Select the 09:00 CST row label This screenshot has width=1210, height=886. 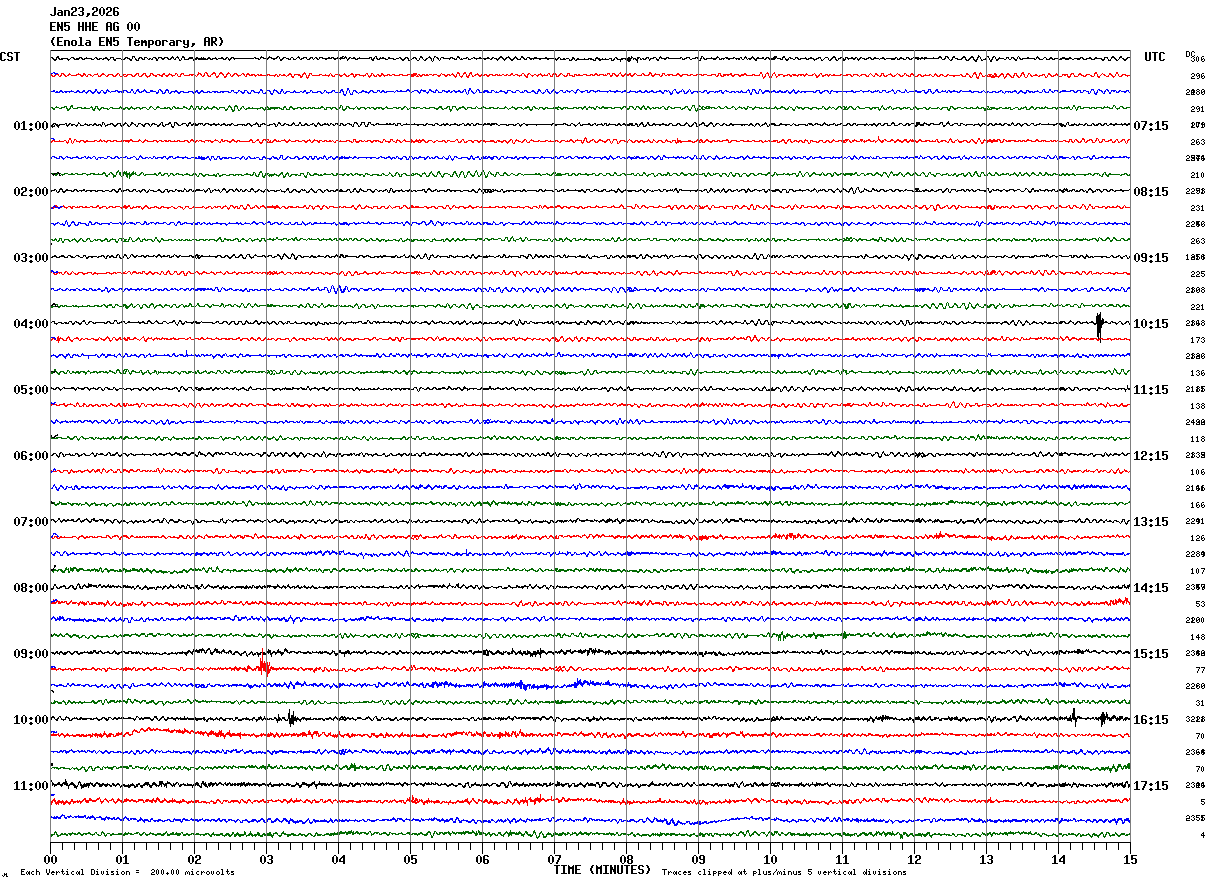(31, 654)
